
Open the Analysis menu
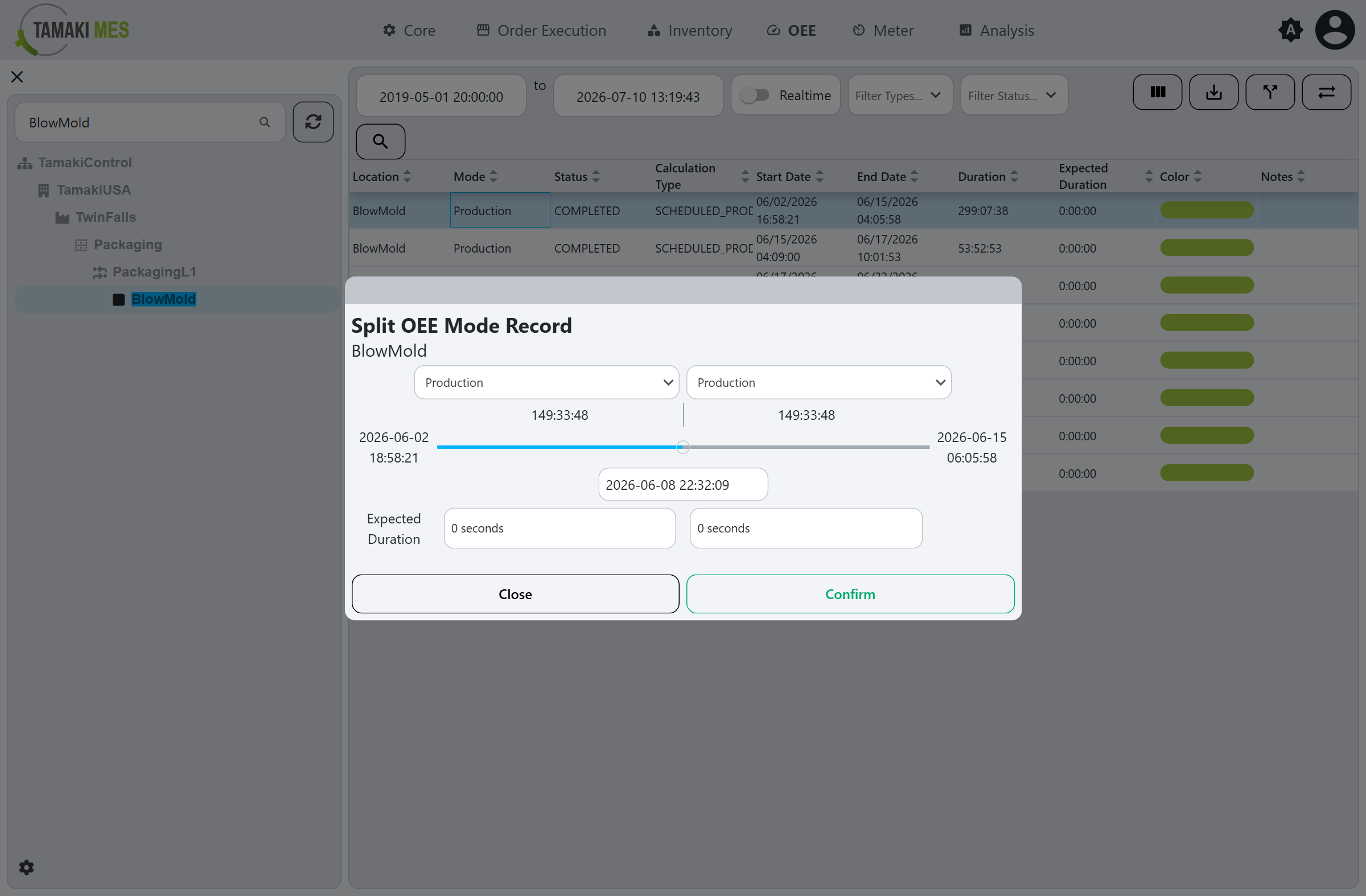click(997, 30)
